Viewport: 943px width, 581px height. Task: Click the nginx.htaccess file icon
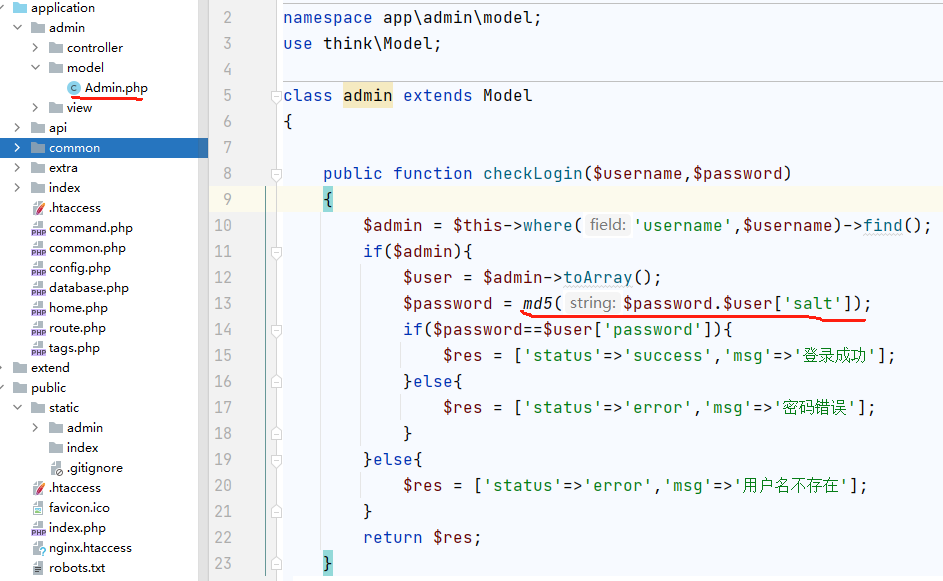39,548
